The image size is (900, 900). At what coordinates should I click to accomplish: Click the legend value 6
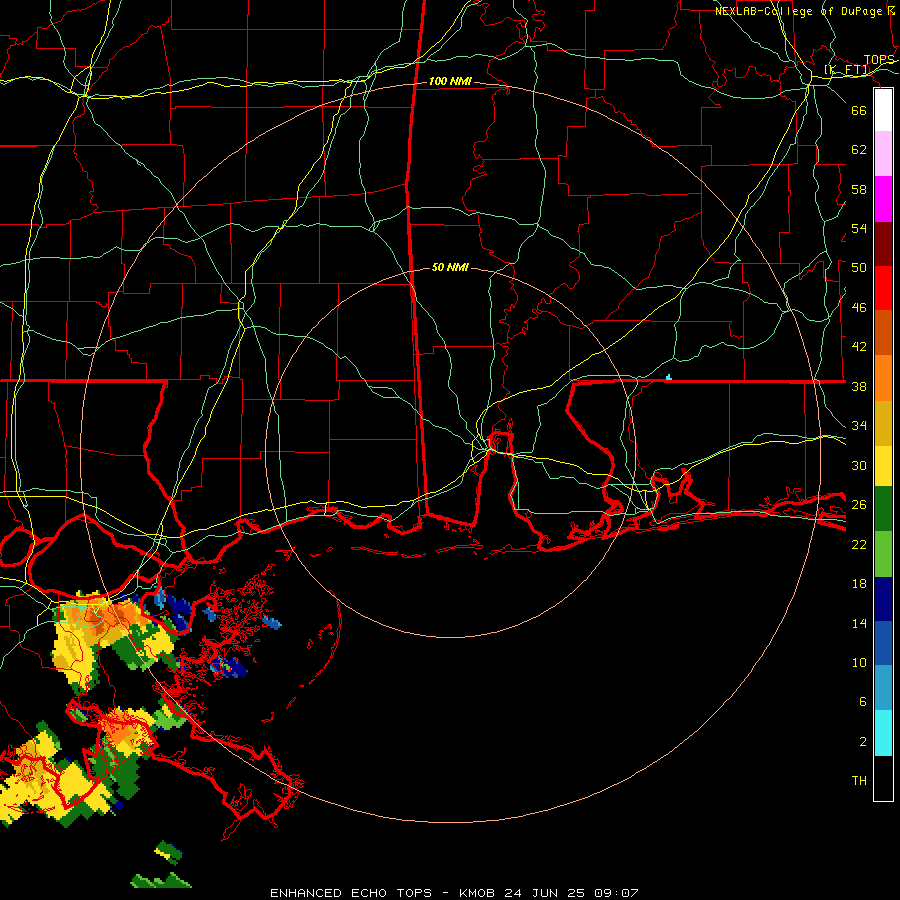pos(863,702)
